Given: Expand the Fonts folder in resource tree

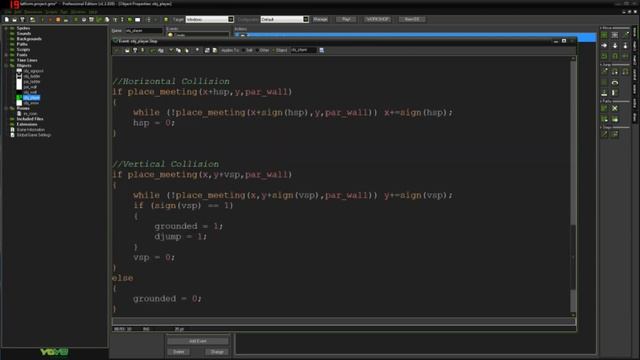Looking at the screenshot, I should pyautogui.click(x=6, y=55).
